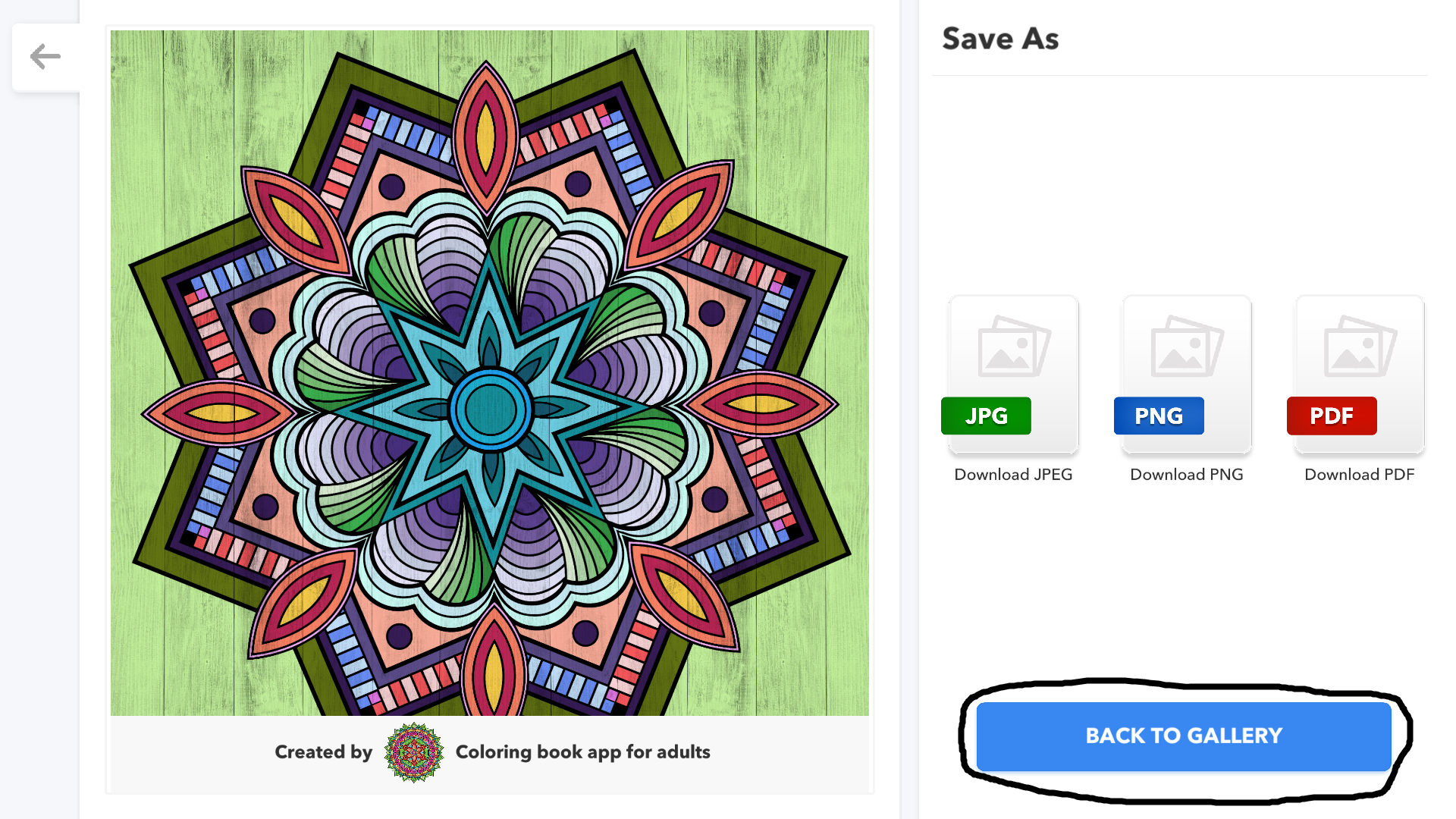Click the back arrow icon
Image resolution: width=1456 pixels, height=819 pixels.
pyautogui.click(x=45, y=57)
